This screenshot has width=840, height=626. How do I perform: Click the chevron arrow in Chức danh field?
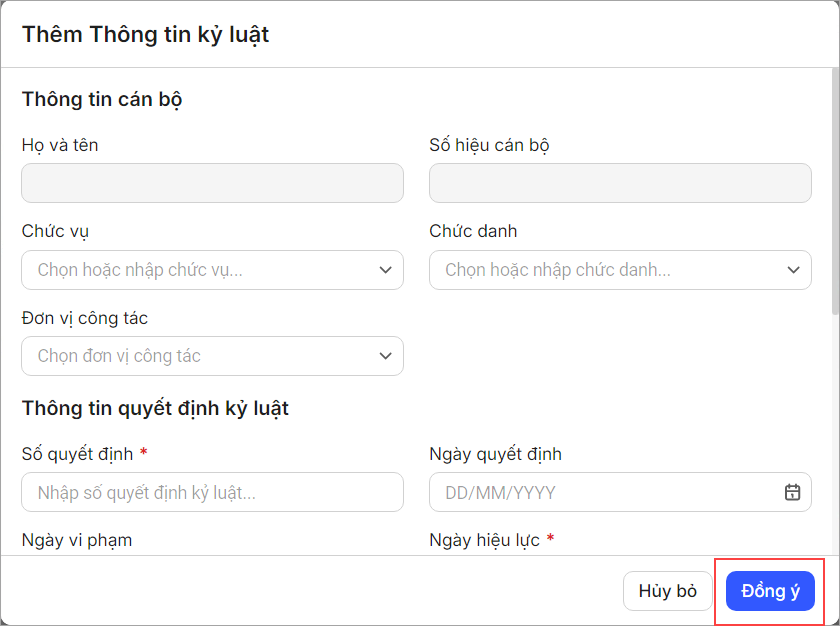(x=793, y=270)
